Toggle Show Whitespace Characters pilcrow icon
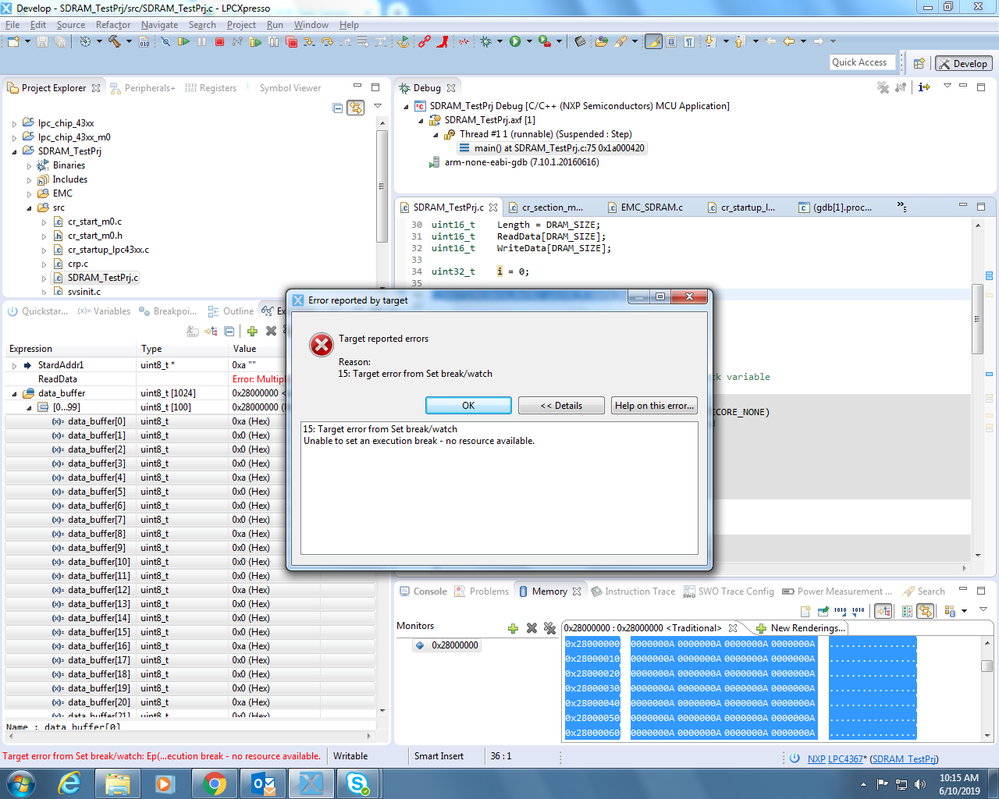 [x=689, y=41]
